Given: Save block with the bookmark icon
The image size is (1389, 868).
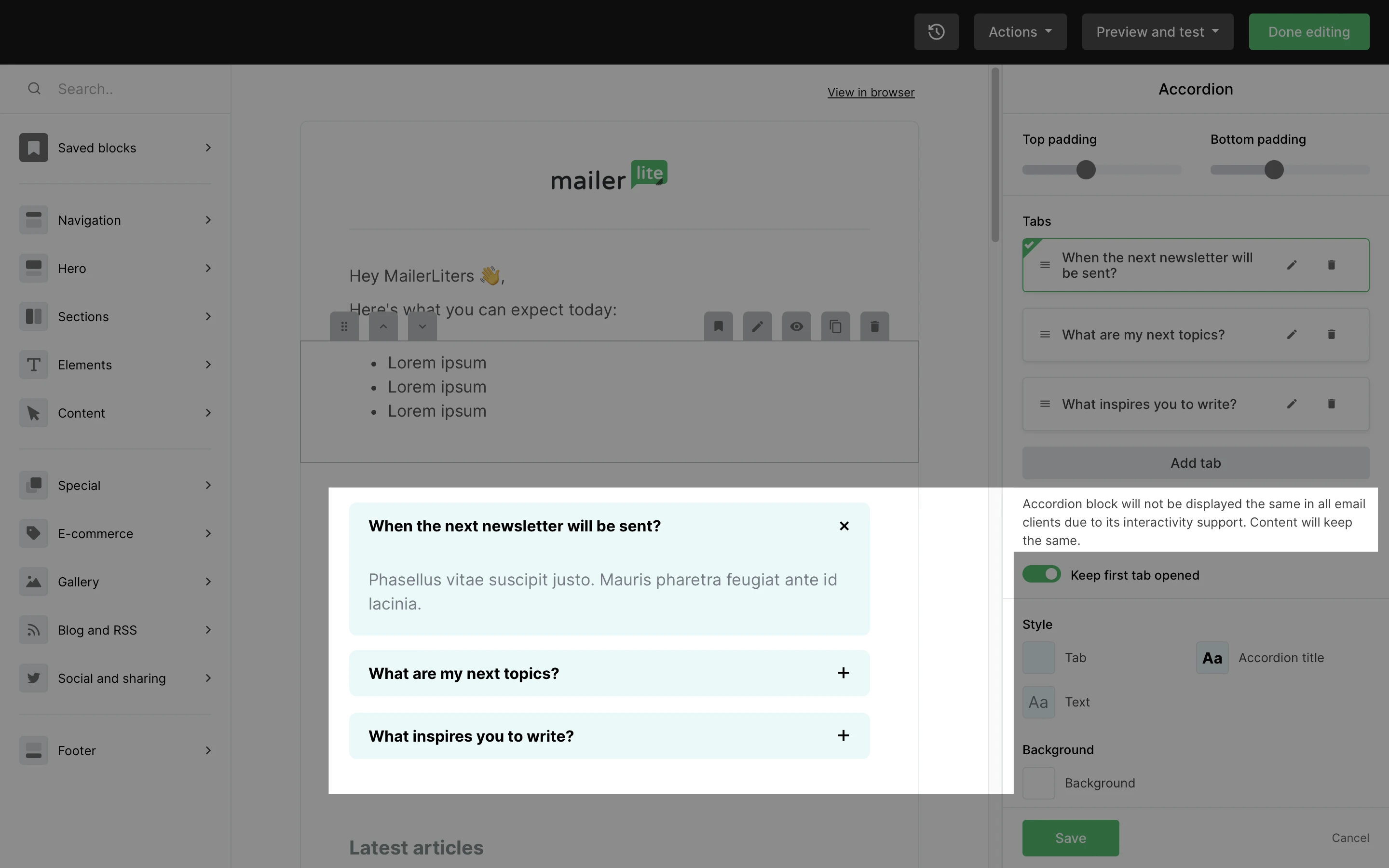Looking at the screenshot, I should point(718,326).
